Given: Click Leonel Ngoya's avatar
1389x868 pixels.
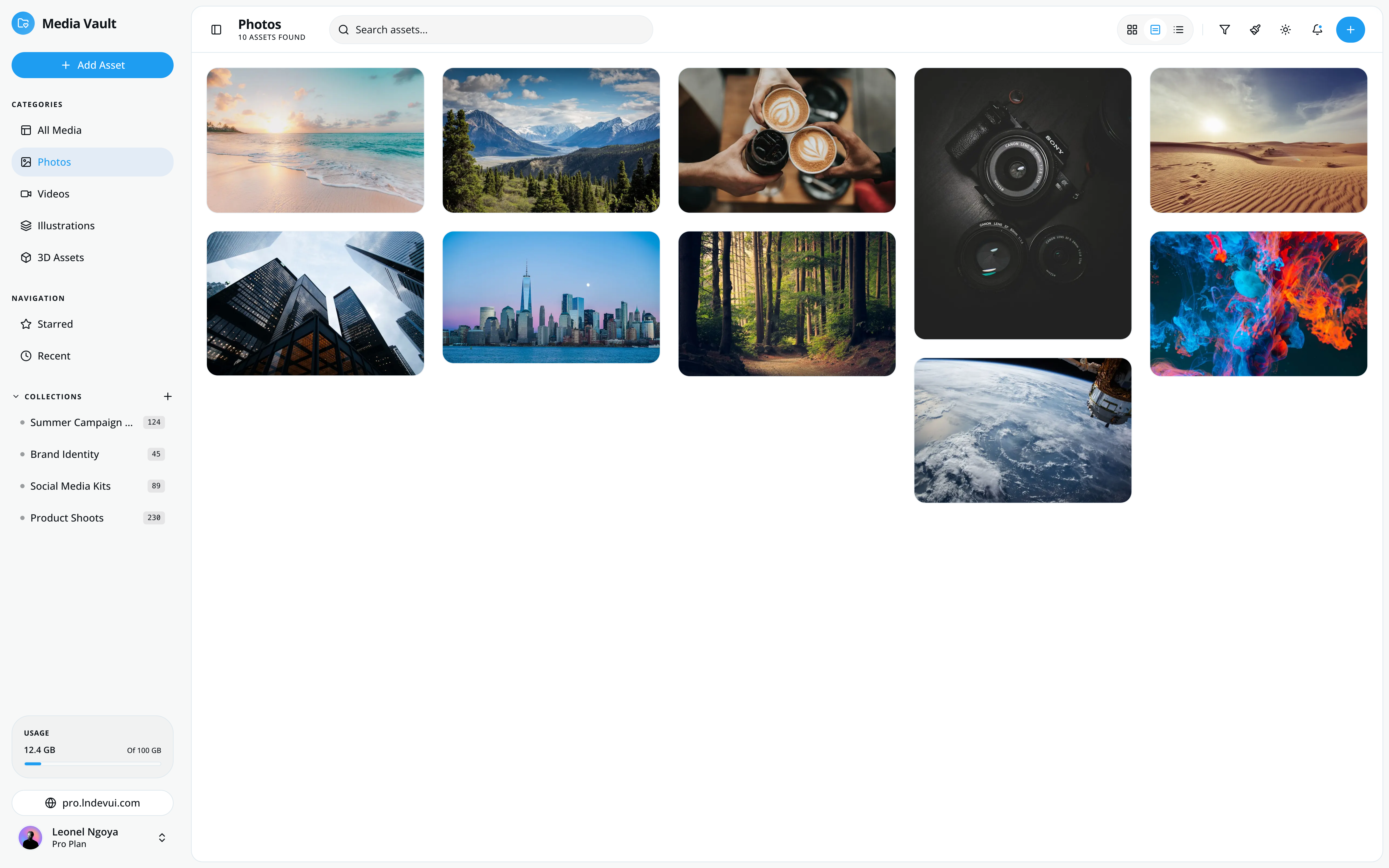Looking at the screenshot, I should coord(30,838).
